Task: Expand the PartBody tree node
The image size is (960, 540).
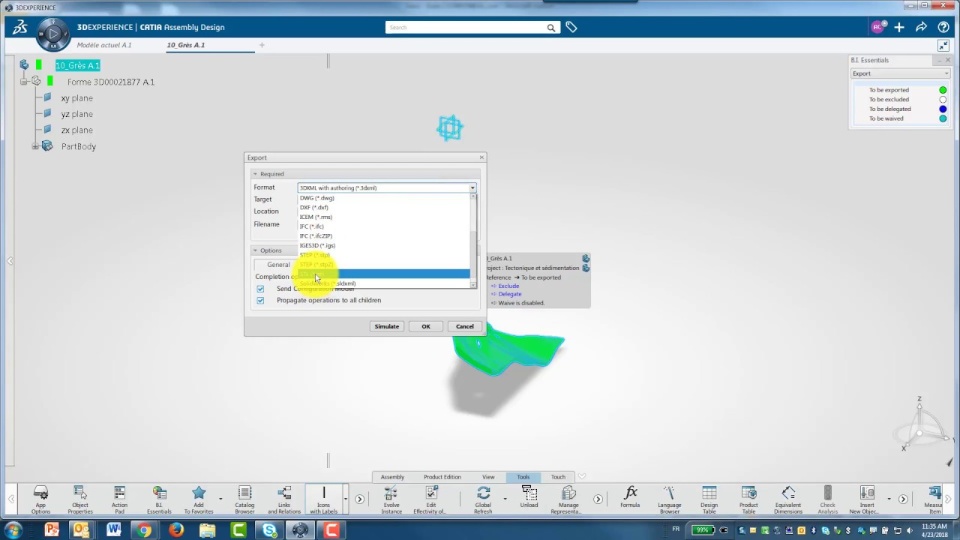Action: pyautogui.click(x=36, y=146)
